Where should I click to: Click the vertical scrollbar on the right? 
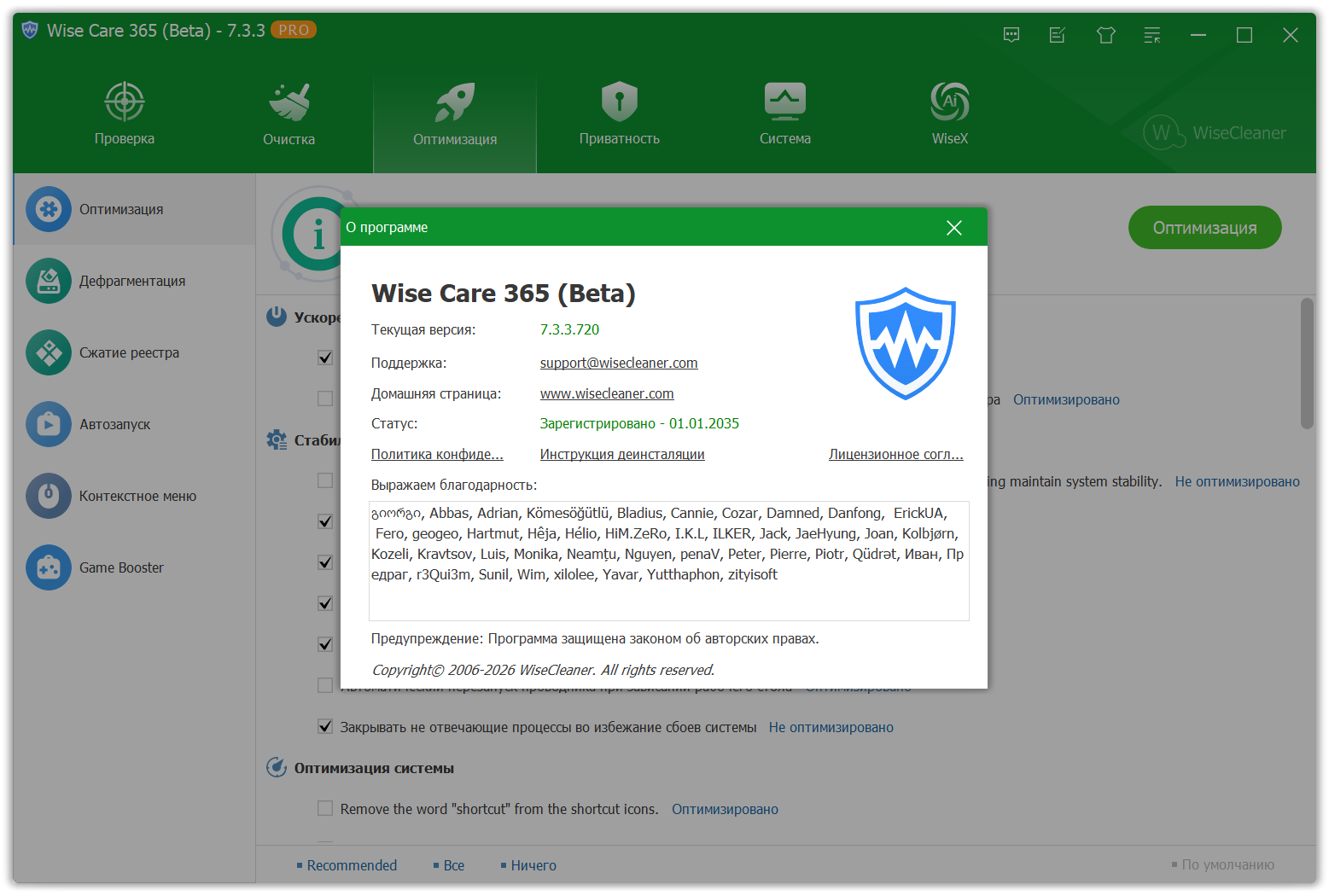[x=1307, y=364]
